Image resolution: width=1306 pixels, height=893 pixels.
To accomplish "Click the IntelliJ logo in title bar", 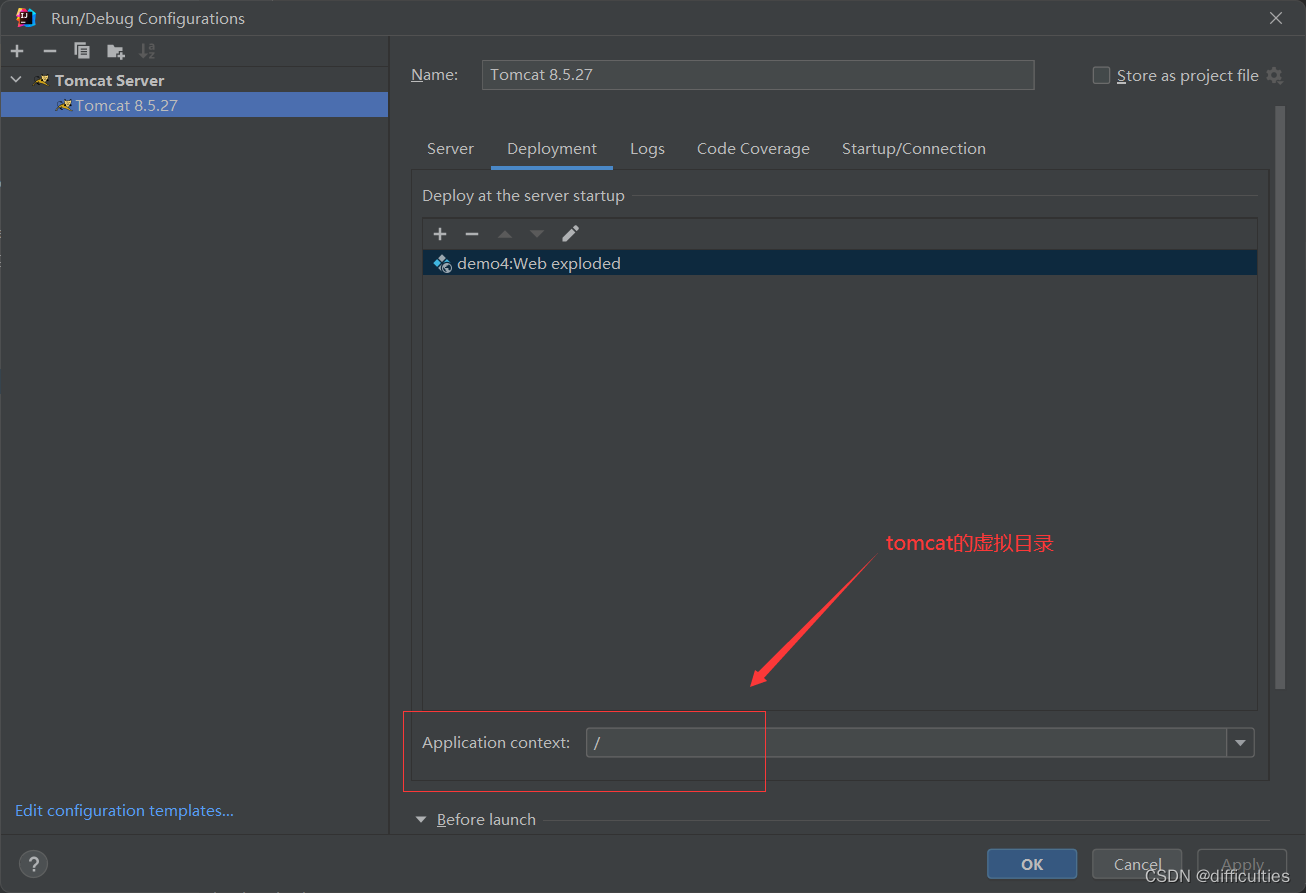I will 26,18.
